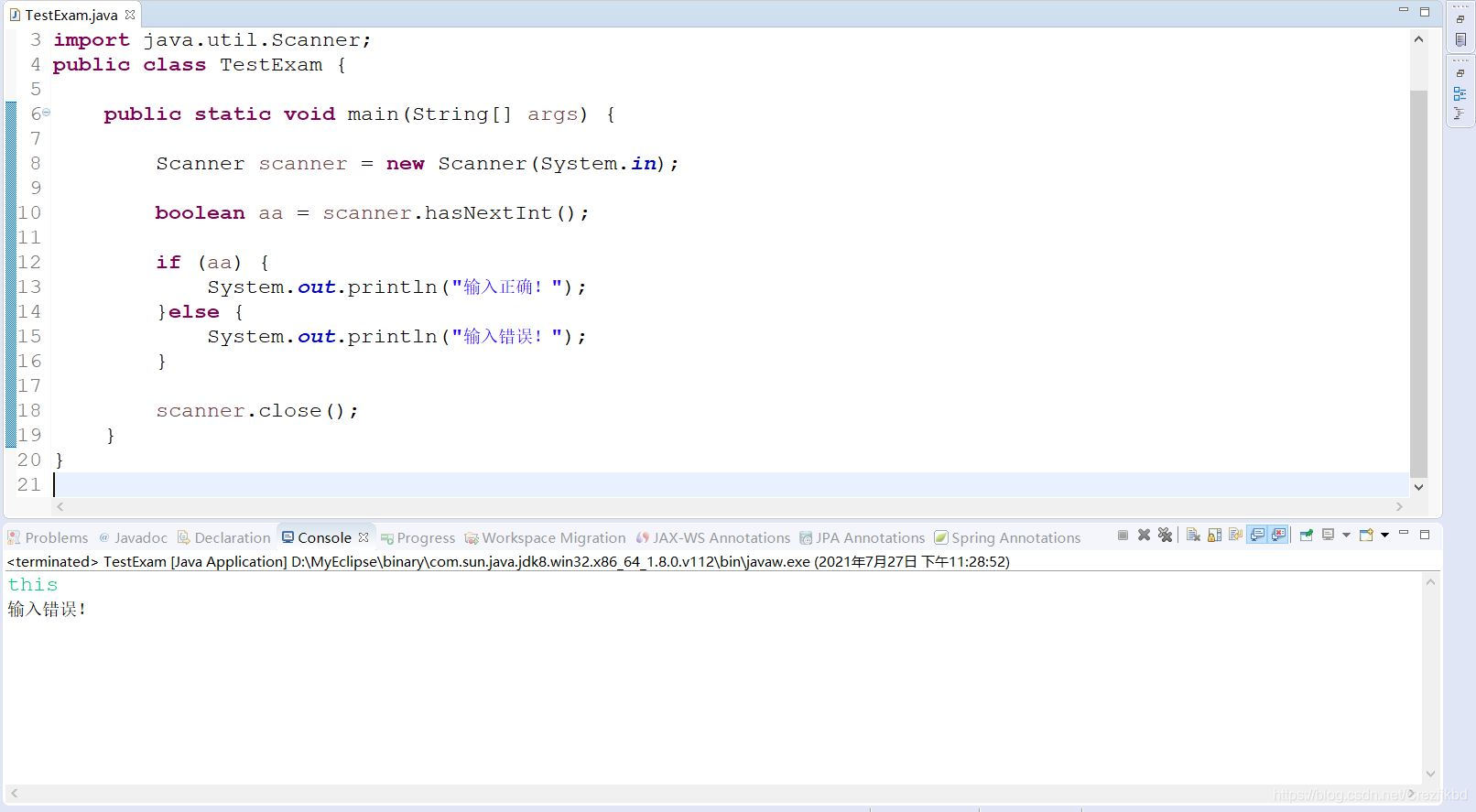
Task: Click the editor horizontal scroll left arrow
Action: 60,506
